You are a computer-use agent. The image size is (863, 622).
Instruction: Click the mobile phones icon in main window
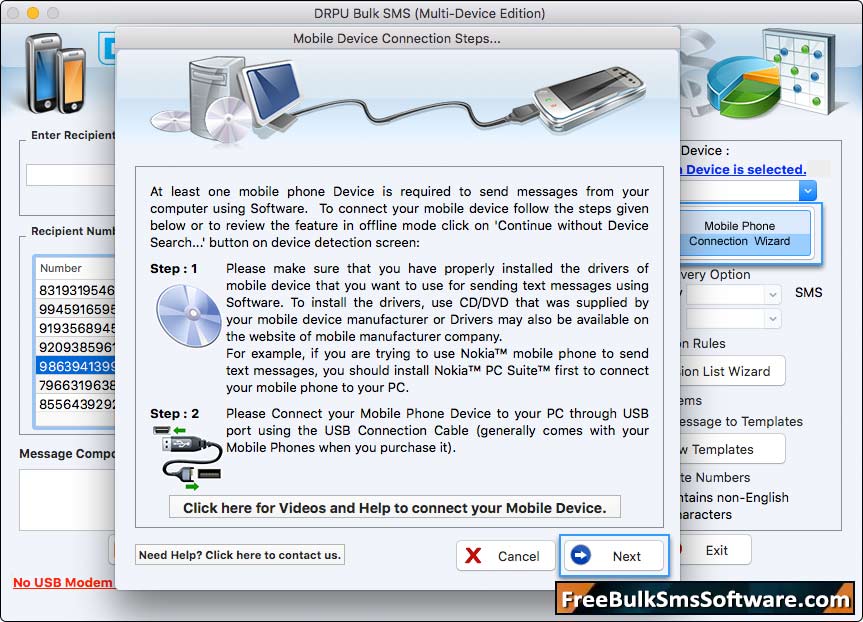55,73
